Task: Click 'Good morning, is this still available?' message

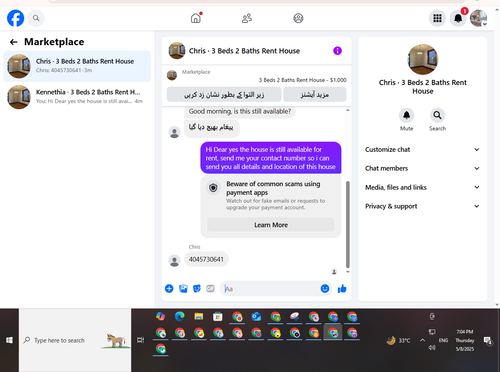Action: click(x=240, y=111)
